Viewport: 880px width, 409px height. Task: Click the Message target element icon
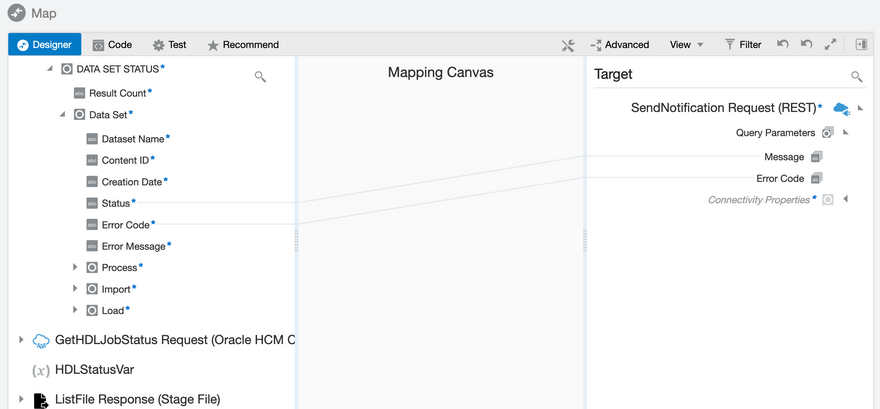(x=817, y=157)
